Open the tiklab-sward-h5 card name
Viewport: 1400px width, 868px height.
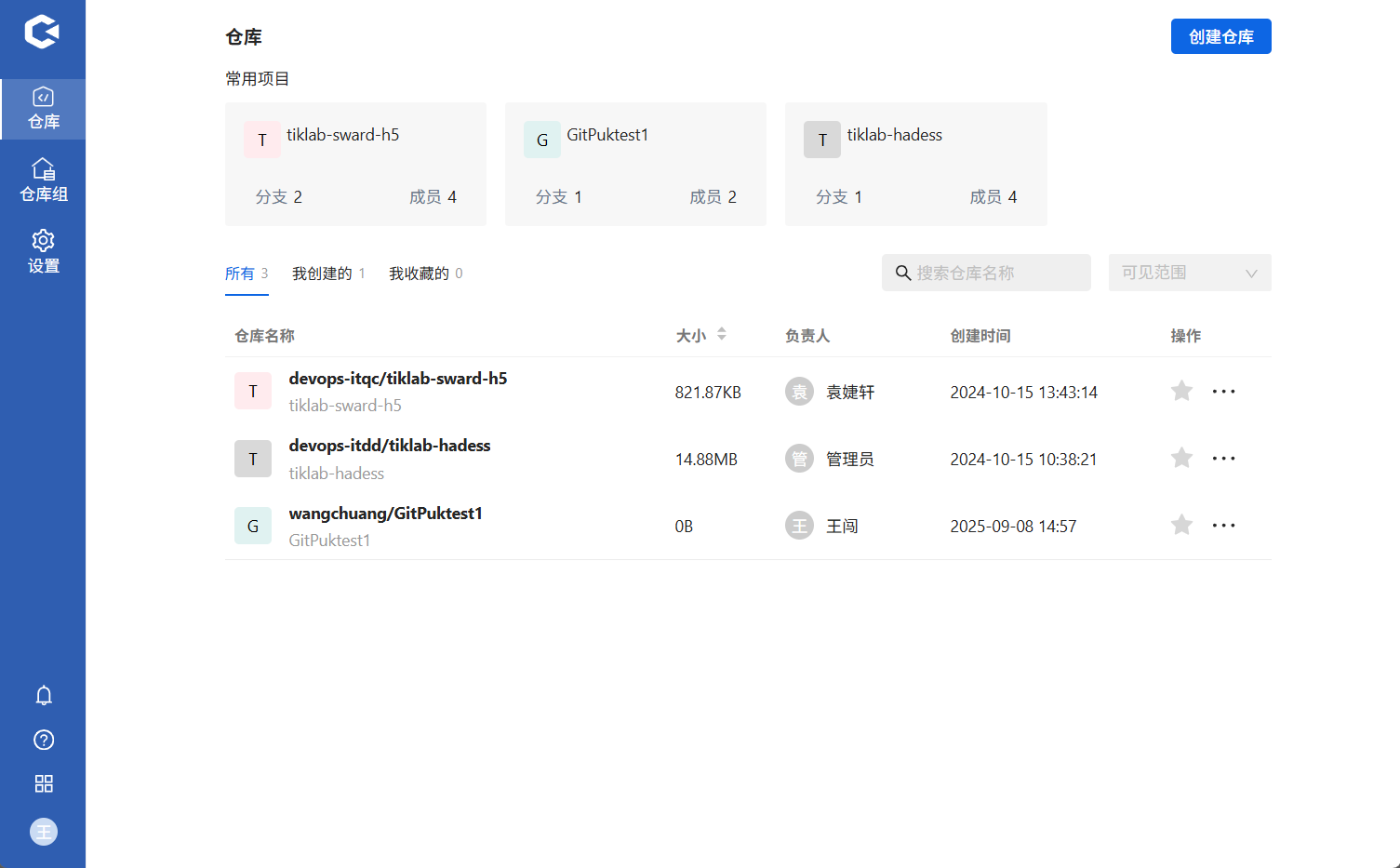(342, 135)
